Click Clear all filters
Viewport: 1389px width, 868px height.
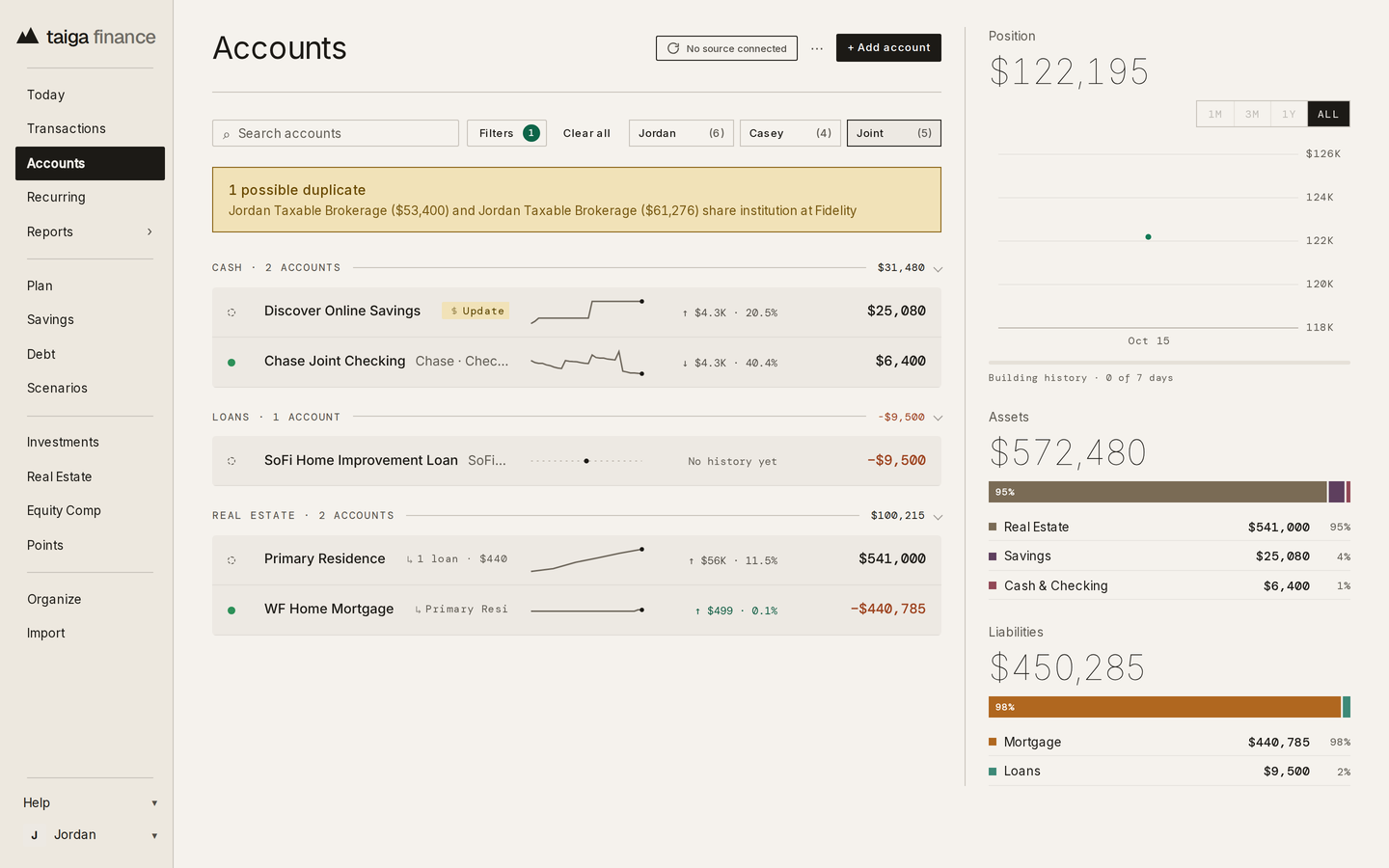586,133
